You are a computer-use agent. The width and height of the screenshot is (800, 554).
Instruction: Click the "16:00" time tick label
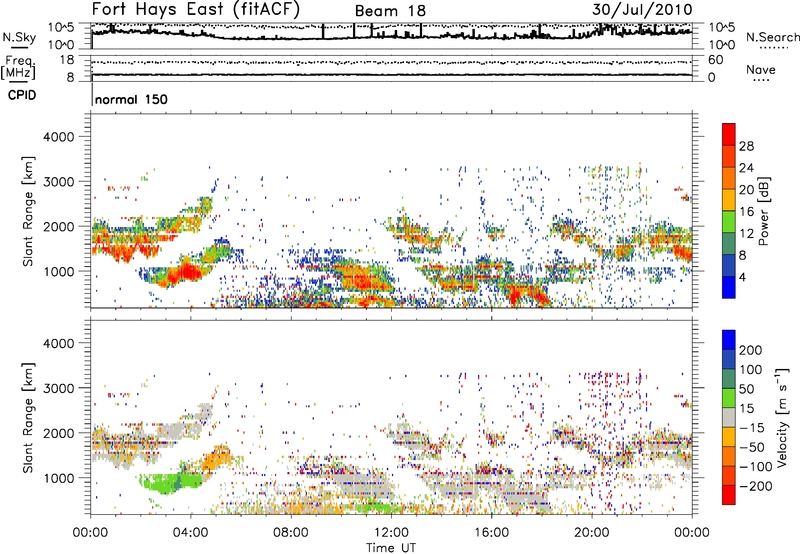(x=491, y=533)
